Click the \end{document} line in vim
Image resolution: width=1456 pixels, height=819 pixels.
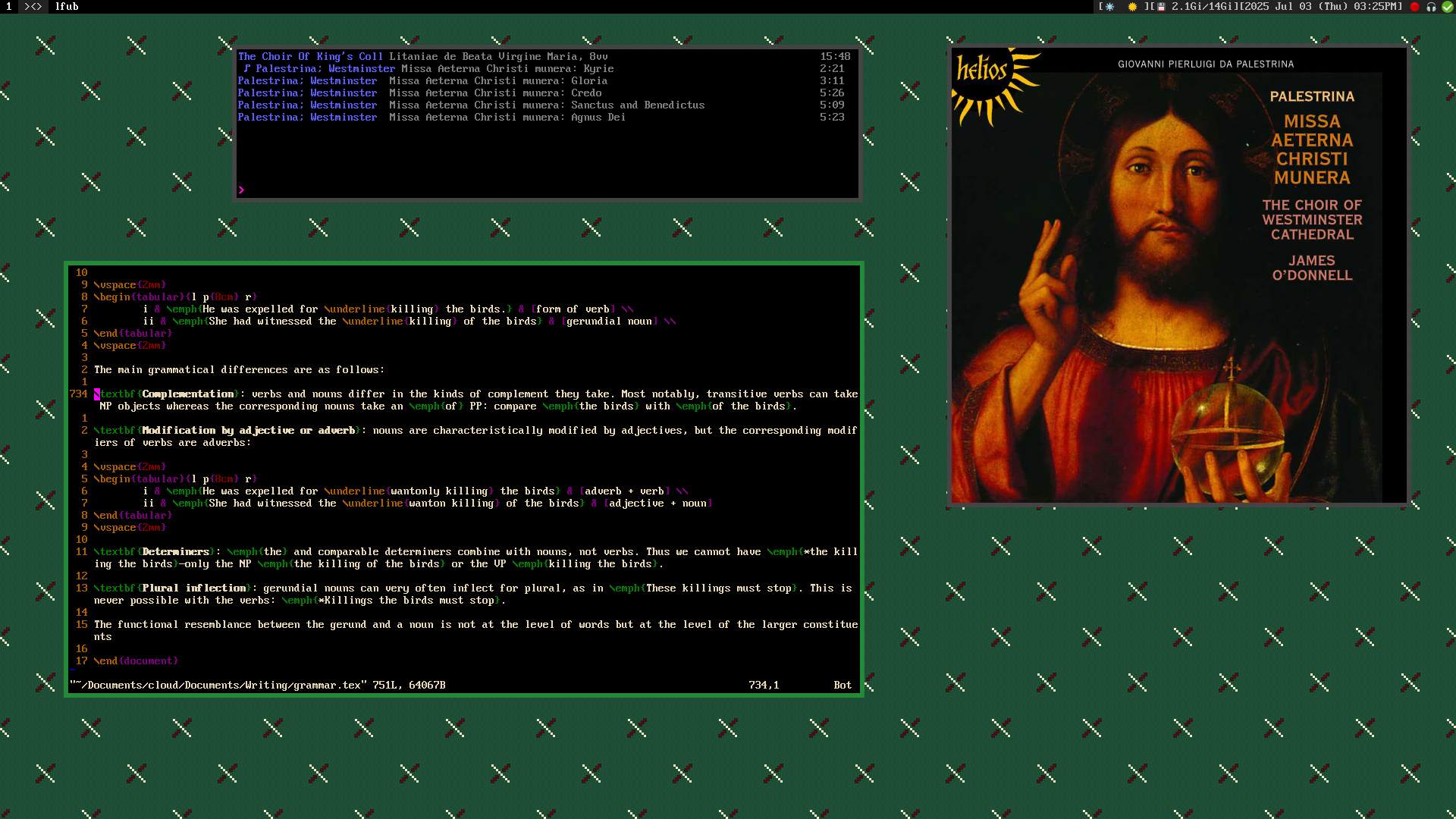coord(136,661)
